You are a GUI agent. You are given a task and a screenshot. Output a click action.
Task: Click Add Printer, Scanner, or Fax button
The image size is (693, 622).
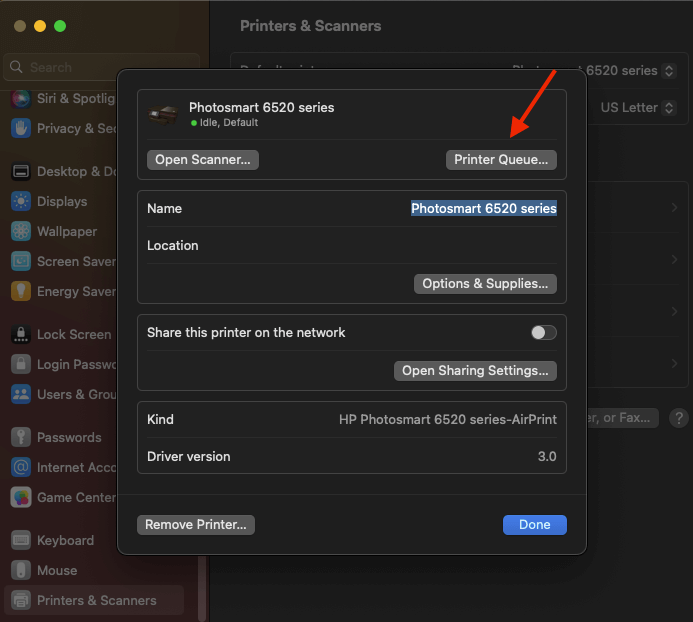pos(623,418)
